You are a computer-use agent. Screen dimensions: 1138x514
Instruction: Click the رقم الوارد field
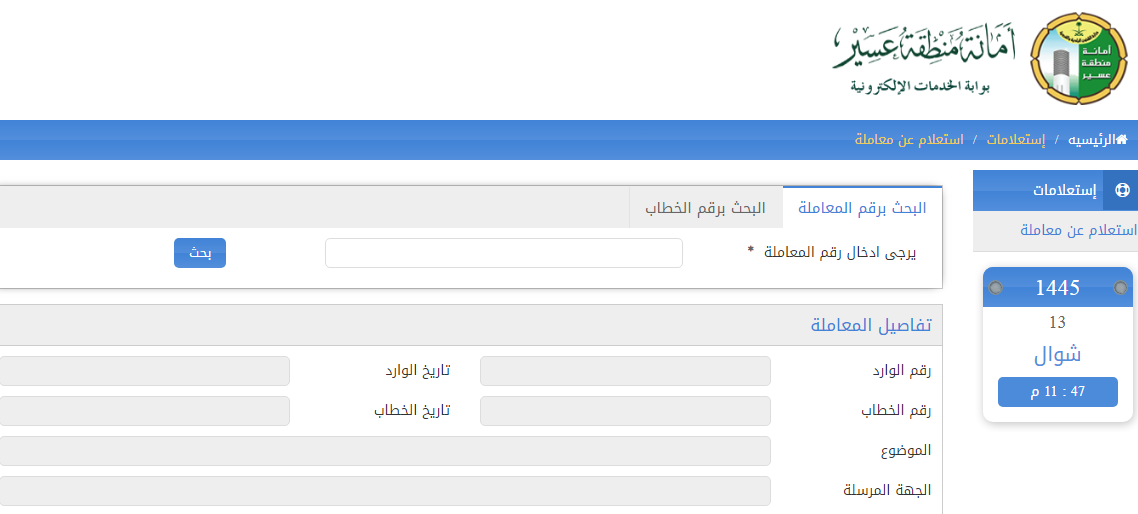point(625,371)
